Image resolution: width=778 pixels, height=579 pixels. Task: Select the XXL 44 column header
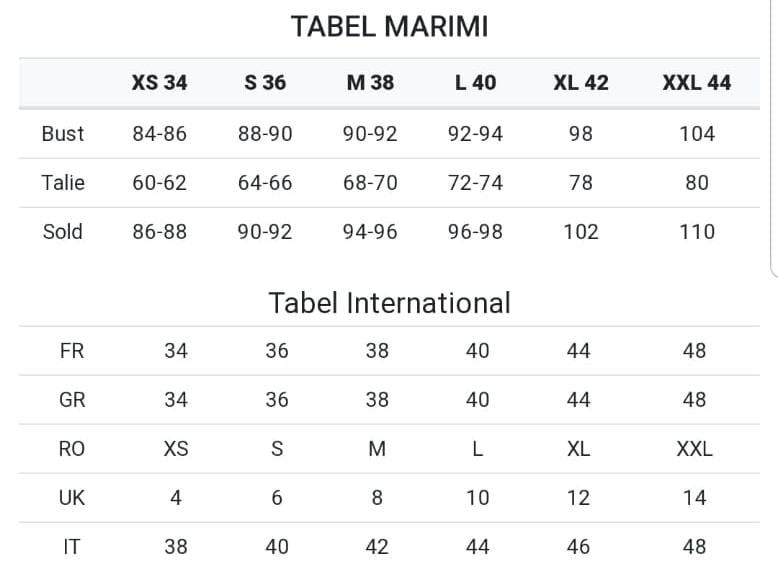coord(696,83)
